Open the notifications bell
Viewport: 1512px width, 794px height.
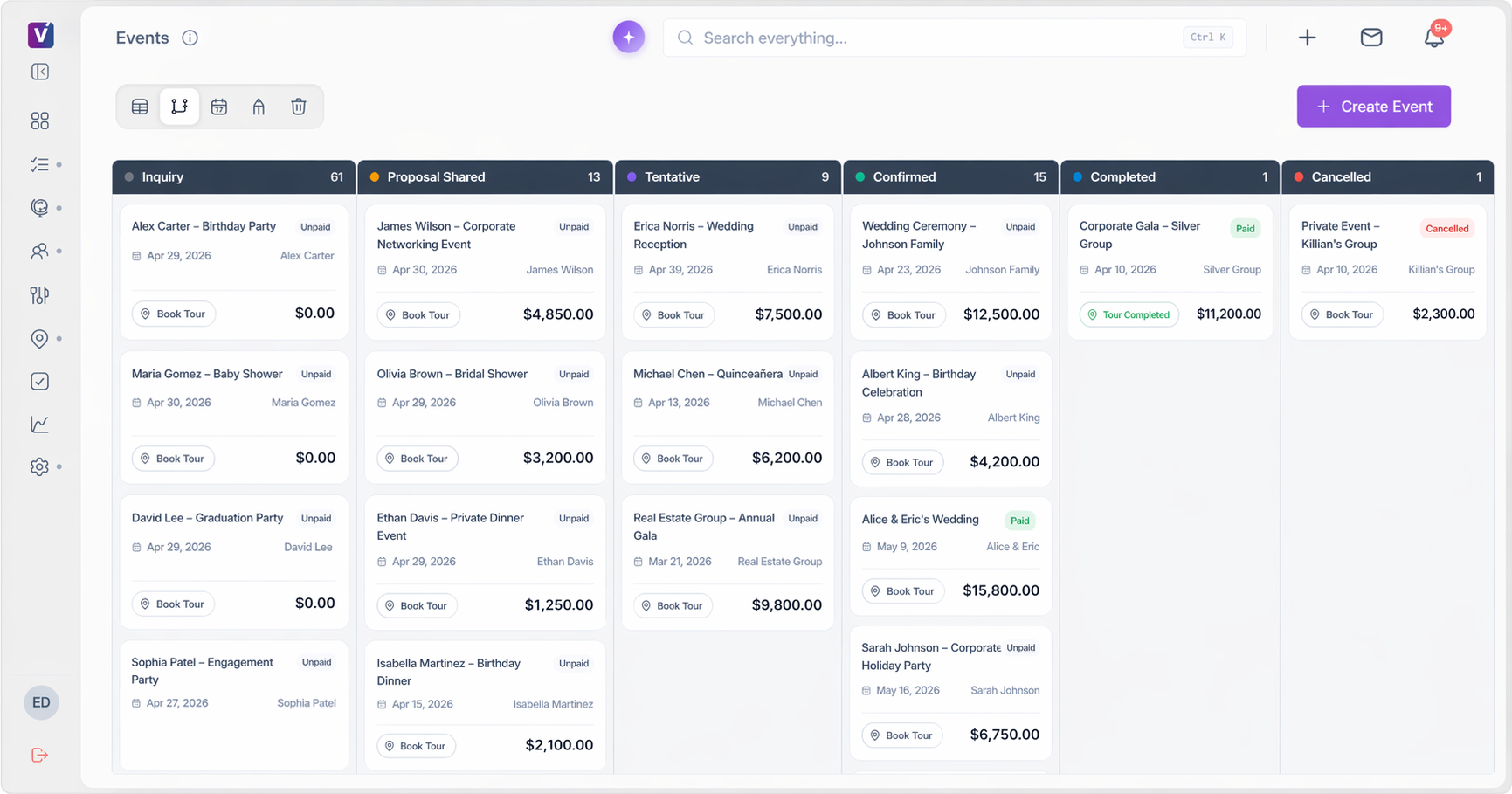coord(1434,38)
